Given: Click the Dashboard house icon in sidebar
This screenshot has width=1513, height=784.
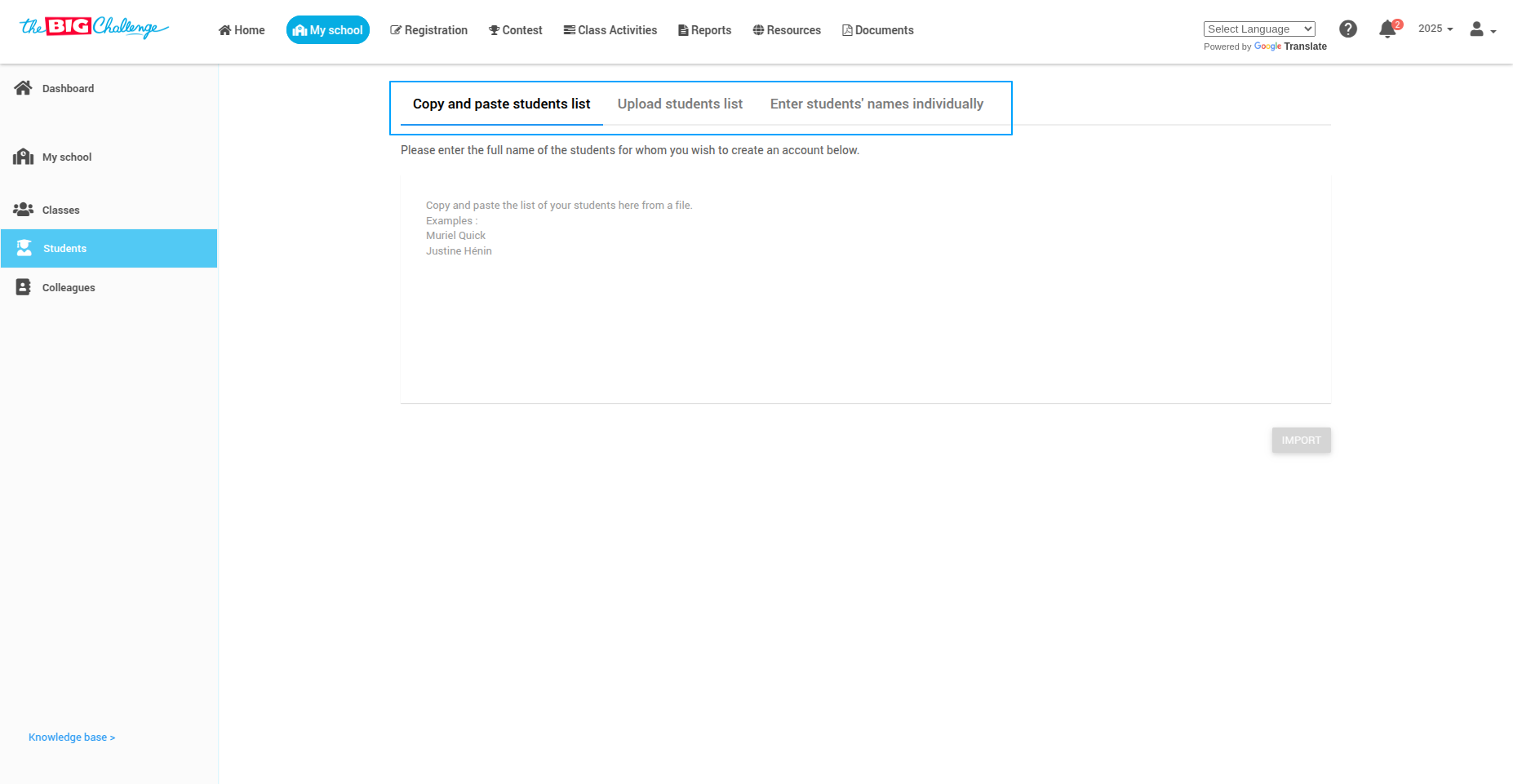Looking at the screenshot, I should pyautogui.click(x=23, y=88).
